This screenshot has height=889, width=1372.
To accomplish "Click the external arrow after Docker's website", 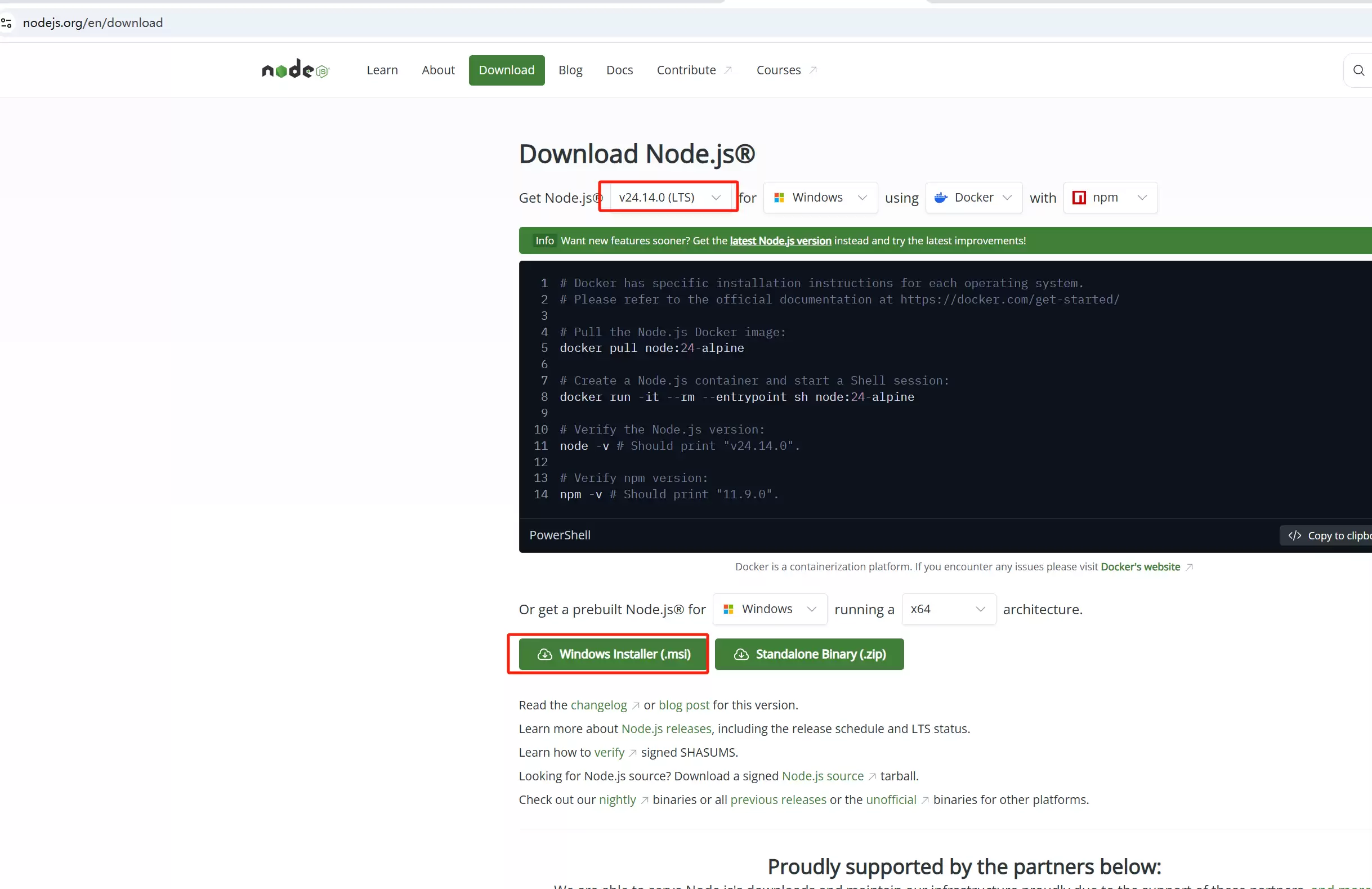I will pyautogui.click(x=1188, y=568).
